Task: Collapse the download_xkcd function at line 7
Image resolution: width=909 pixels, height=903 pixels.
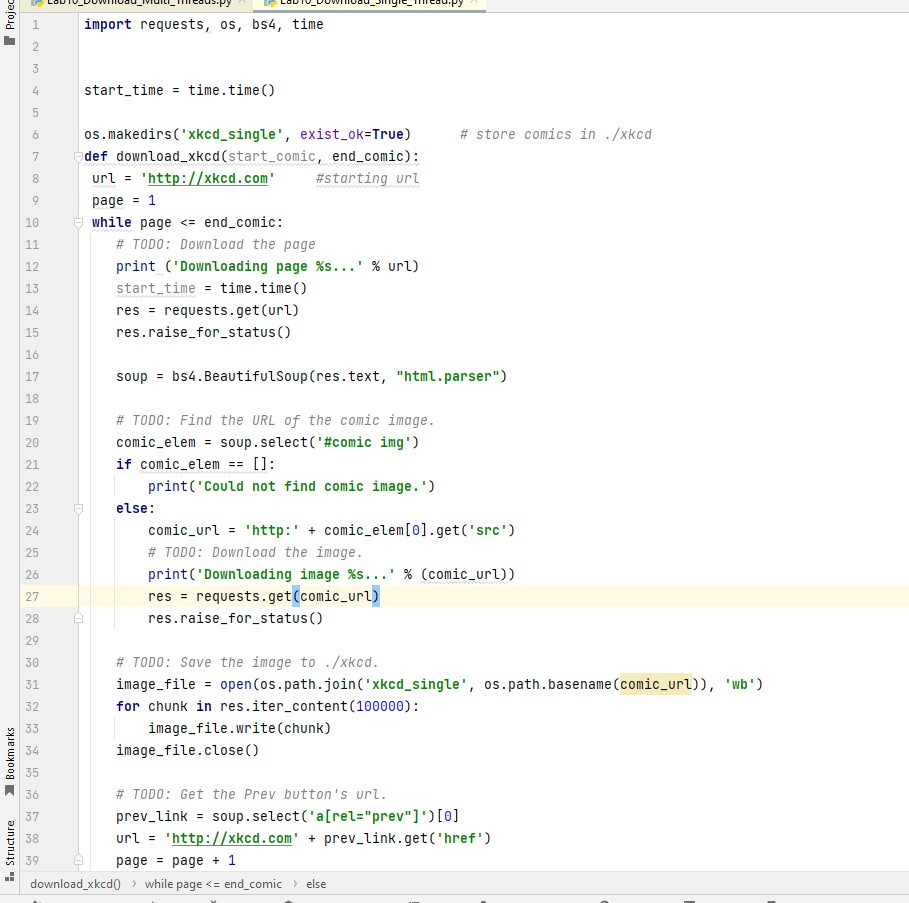Action: point(78,156)
